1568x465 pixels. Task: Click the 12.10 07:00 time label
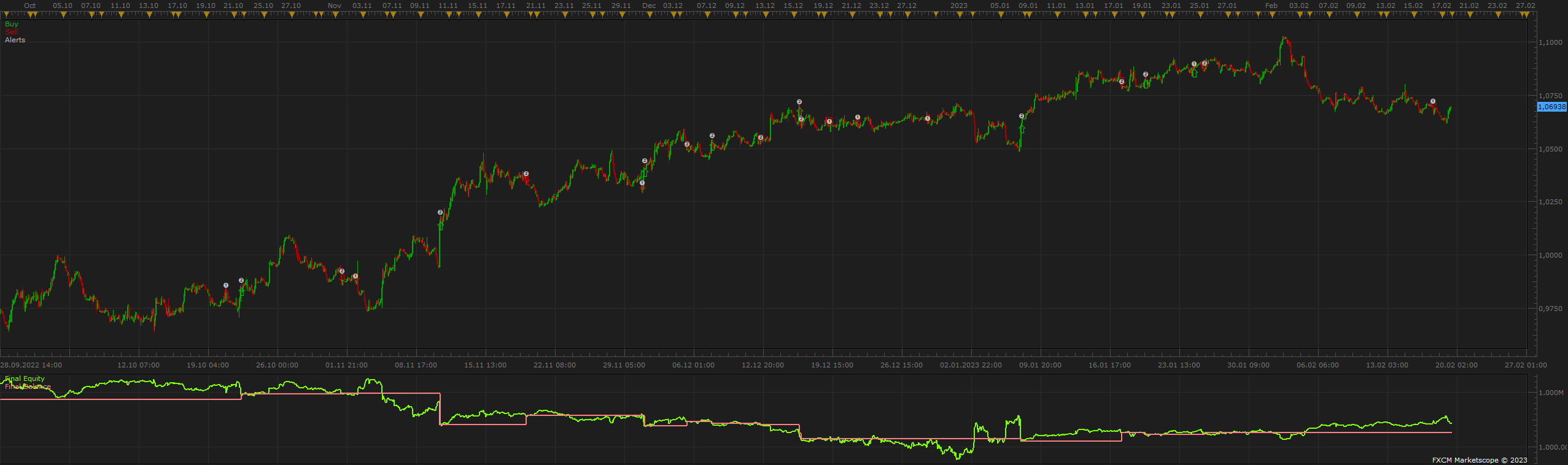pyautogui.click(x=138, y=365)
